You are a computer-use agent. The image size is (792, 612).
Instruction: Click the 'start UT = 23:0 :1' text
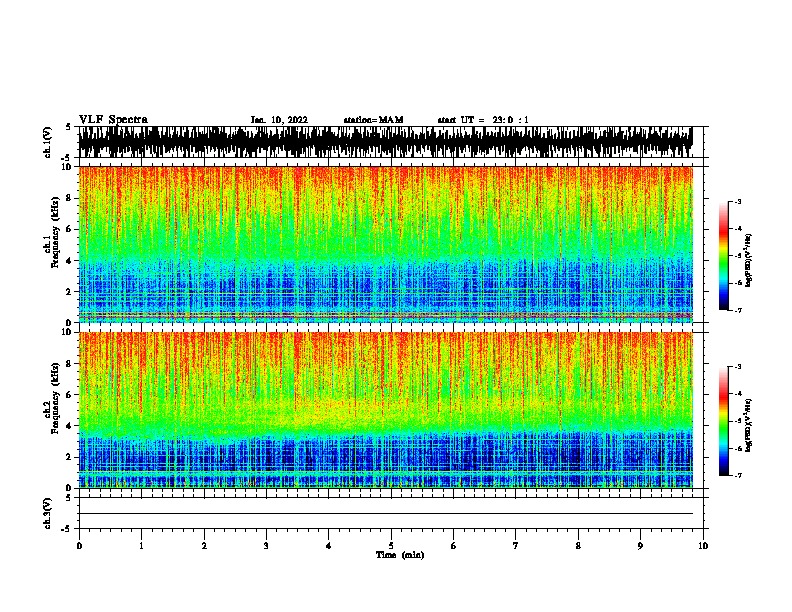tap(483, 120)
